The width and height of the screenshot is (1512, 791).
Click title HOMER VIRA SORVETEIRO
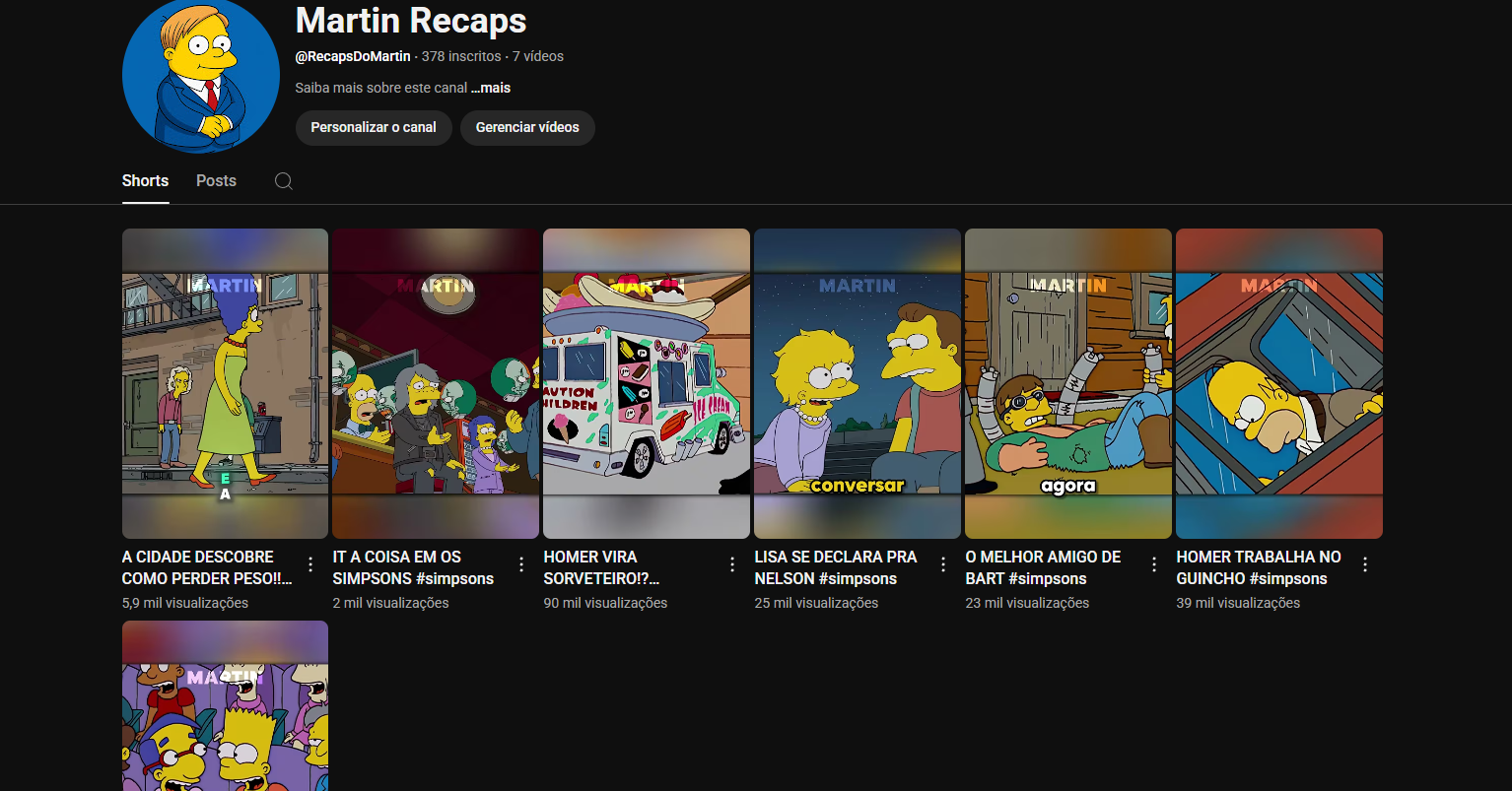click(x=602, y=568)
